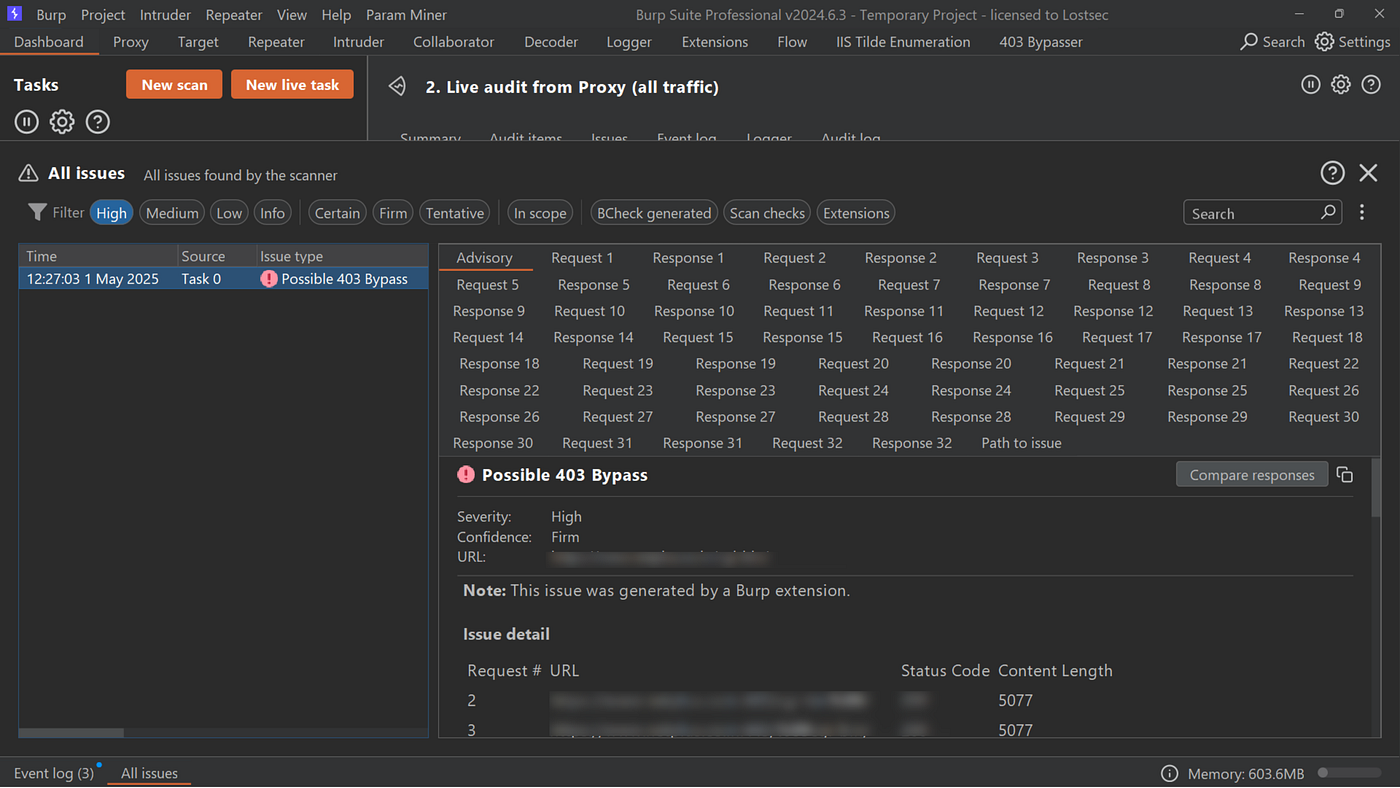Screen dimensions: 1400x788
Task: Open the Response 32 tab
Action: click(912, 443)
